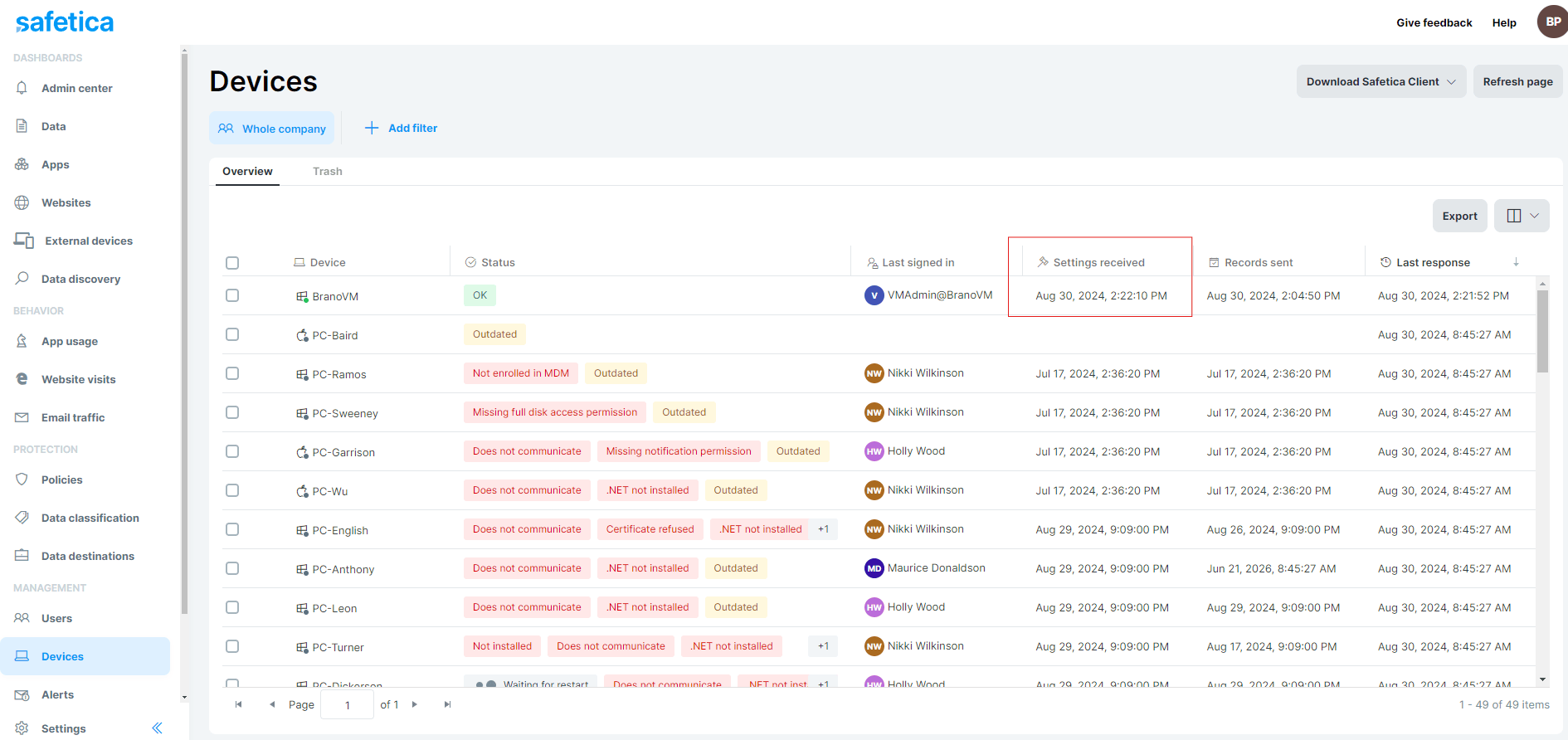Click the Email traffic envelope icon
Viewport: 1568px width, 740px height.
tap(22, 417)
